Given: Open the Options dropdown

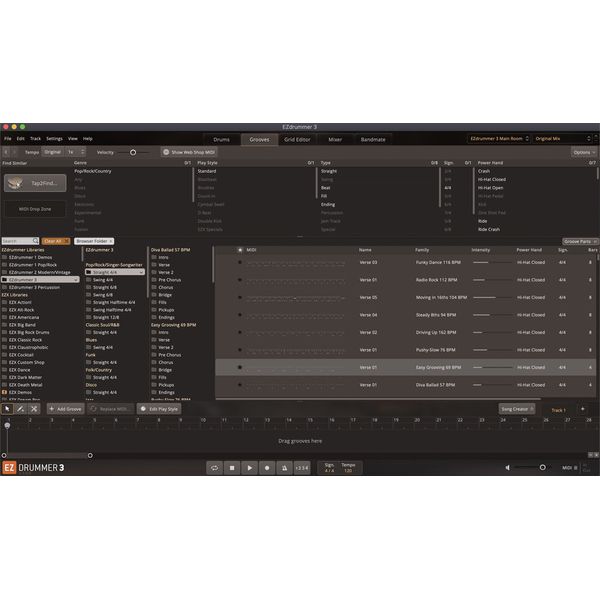Looking at the screenshot, I should (x=584, y=152).
